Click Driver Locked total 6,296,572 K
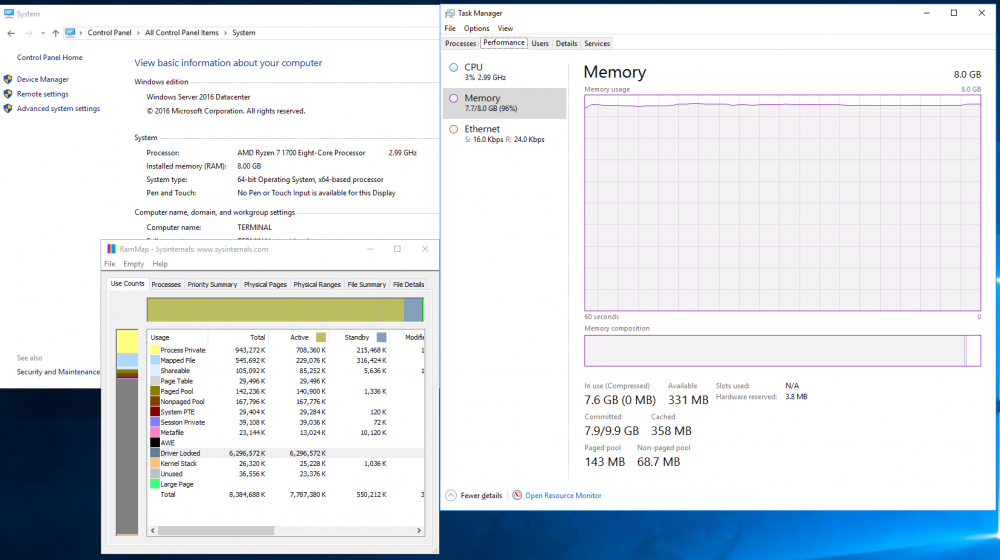Image resolution: width=1000 pixels, height=560 pixels. point(247,453)
